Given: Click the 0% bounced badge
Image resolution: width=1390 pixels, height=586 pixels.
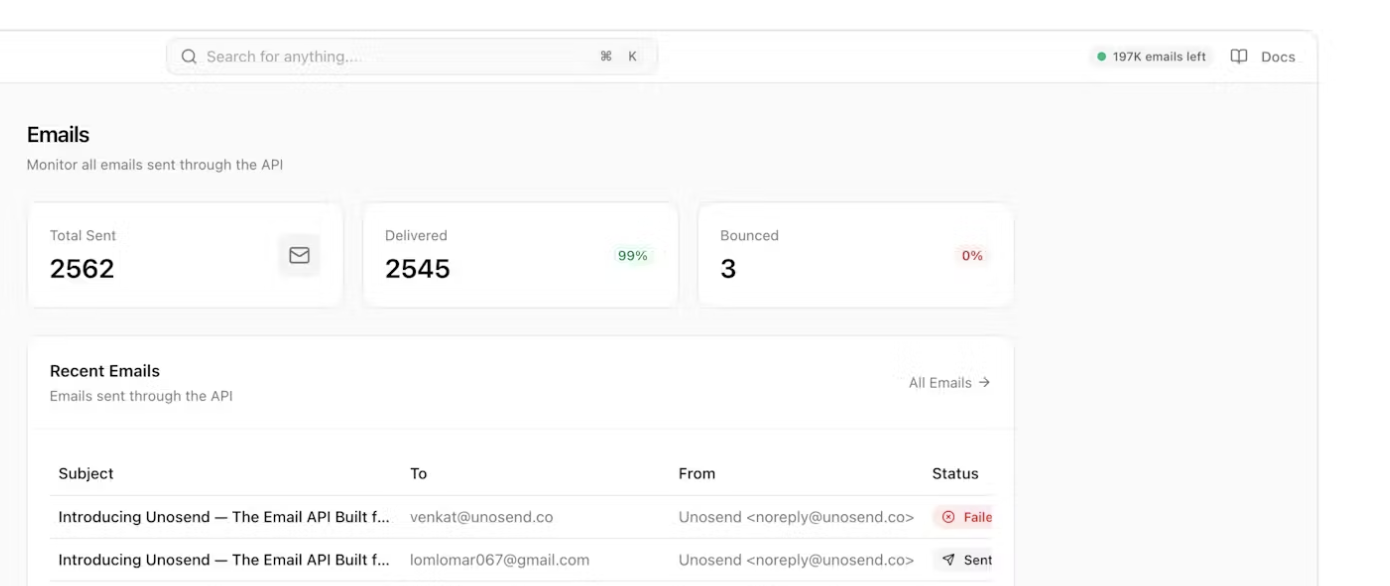Looking at the screenshot, I should [x=972, y=256].
